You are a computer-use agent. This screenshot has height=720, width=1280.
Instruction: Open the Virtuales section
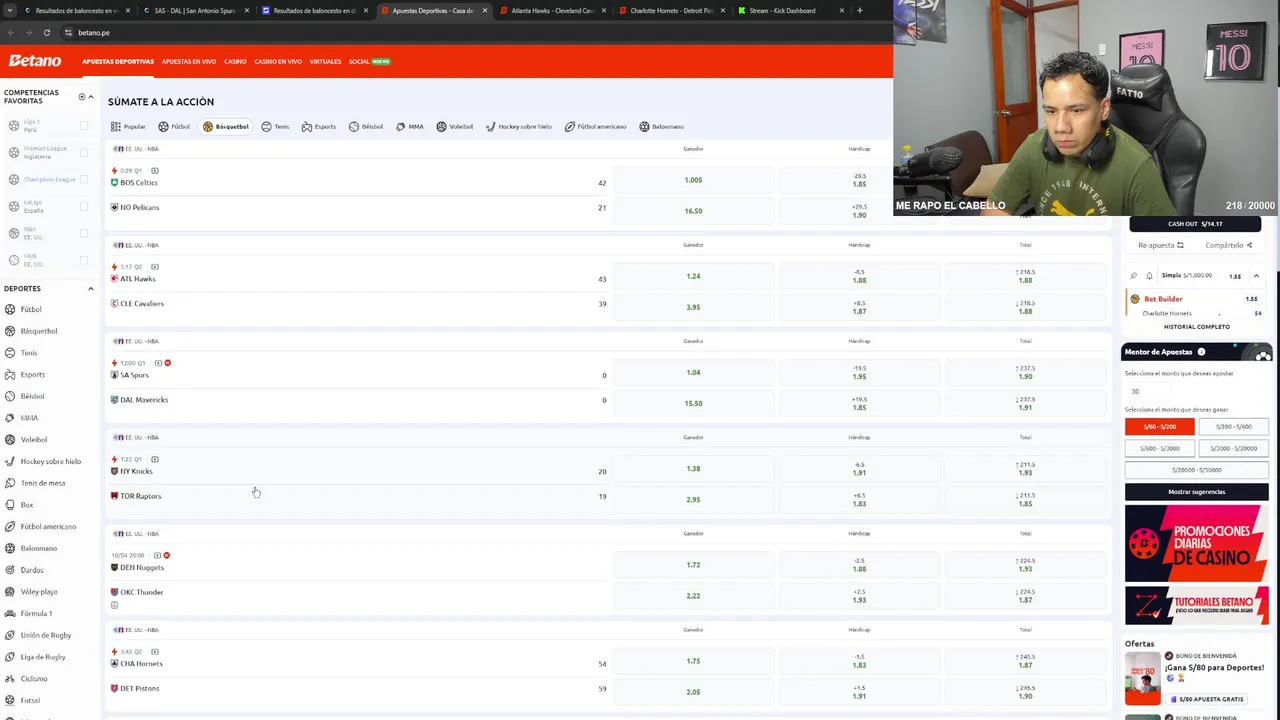pyautogui.click(x=325, y=62)
